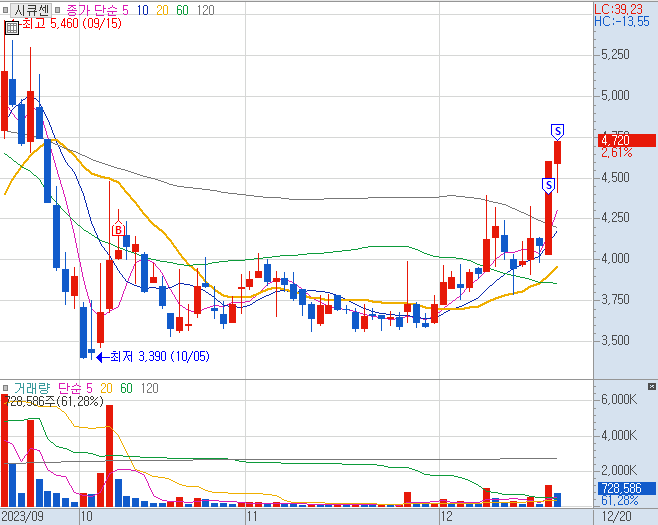Click the 6,000K volume axis label
This screenshot has height=525, width=658.
click(619, 400)
